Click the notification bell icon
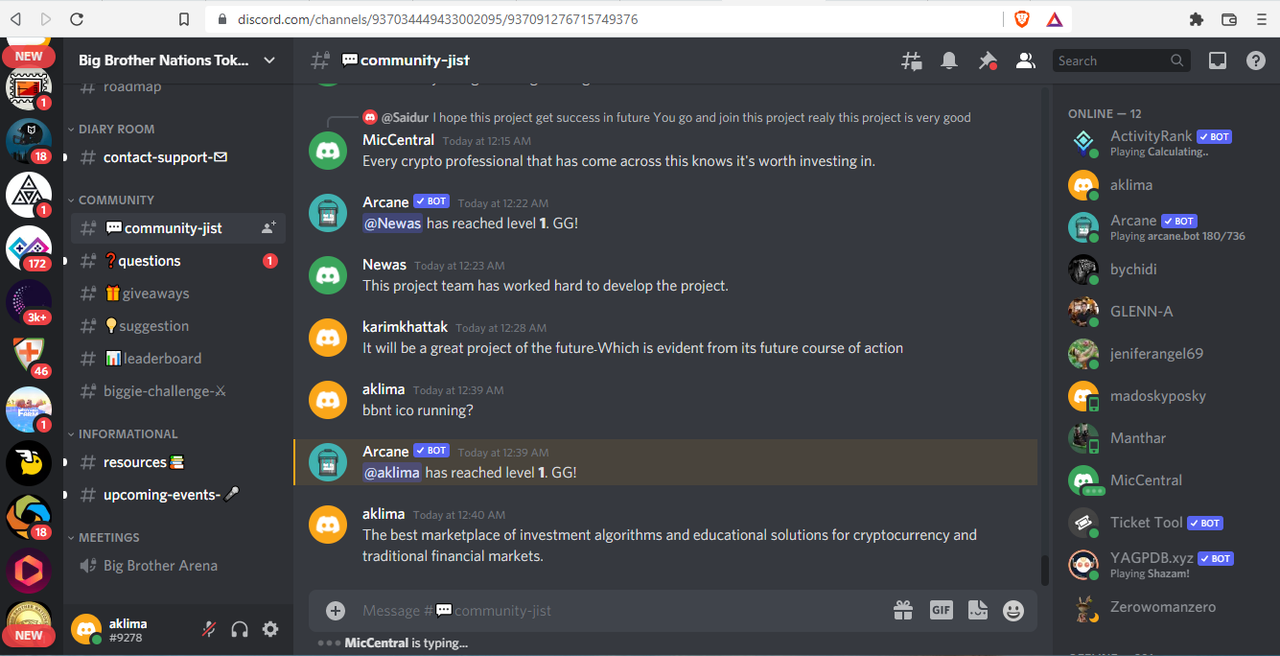 tap(949, 61)
